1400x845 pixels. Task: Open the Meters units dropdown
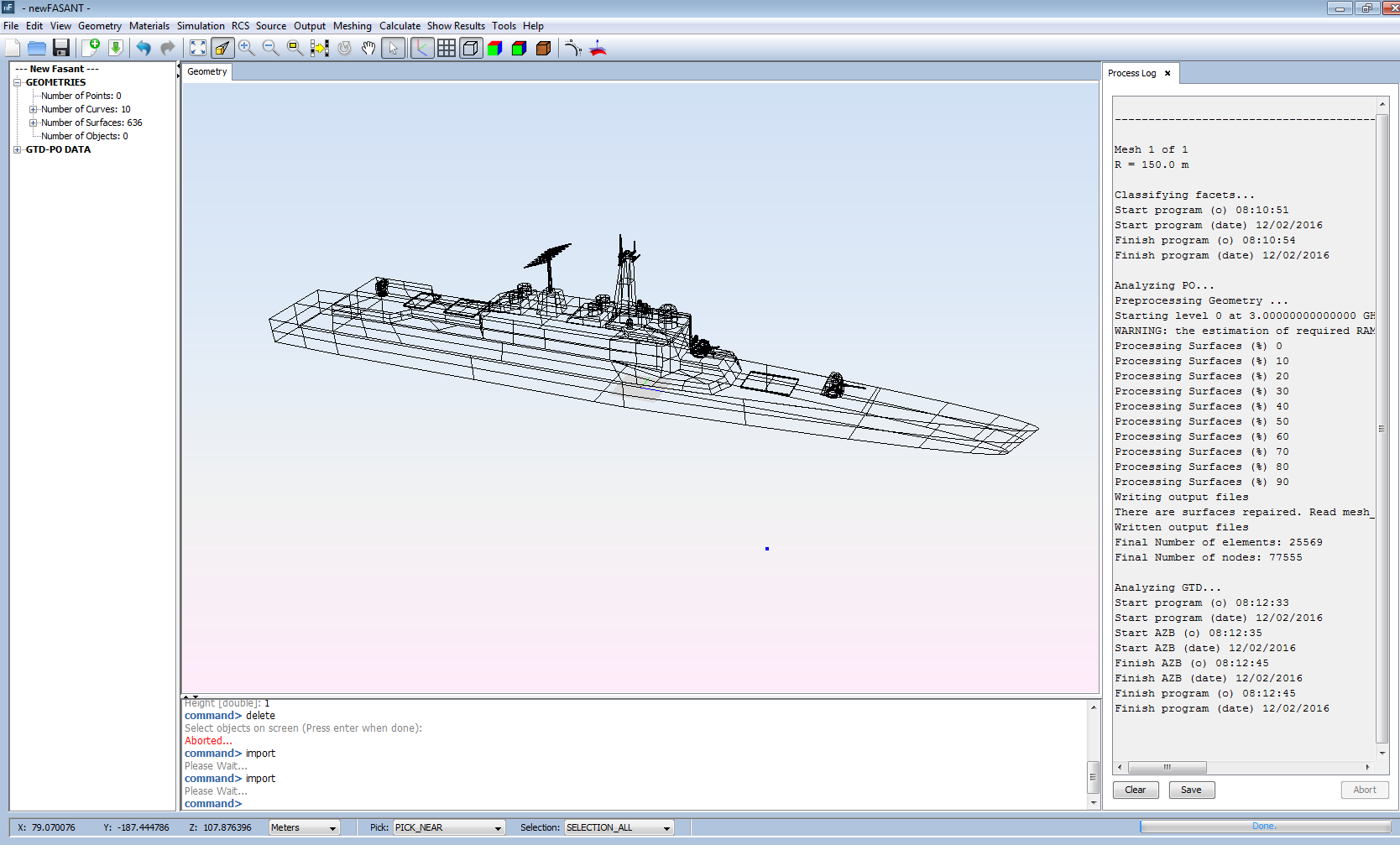click(304, 827)
